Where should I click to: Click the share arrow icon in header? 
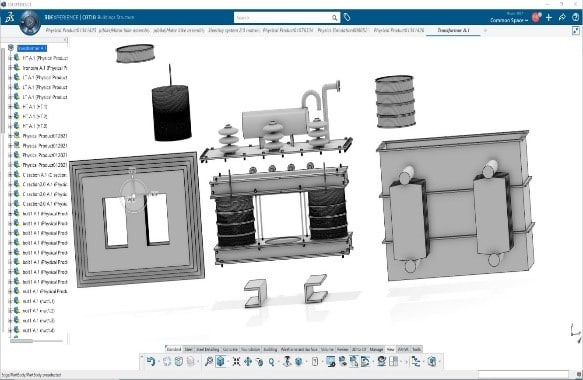click(x=562, y=17)
